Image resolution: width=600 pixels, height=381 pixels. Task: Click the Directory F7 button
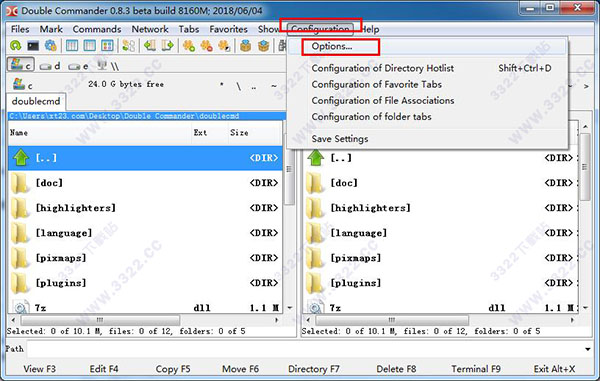[313, 369]
